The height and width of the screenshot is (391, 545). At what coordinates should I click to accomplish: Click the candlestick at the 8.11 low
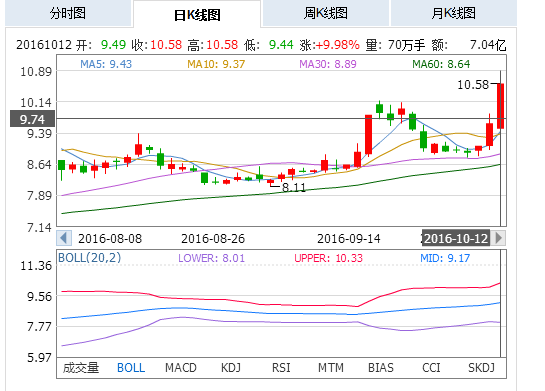270,182
